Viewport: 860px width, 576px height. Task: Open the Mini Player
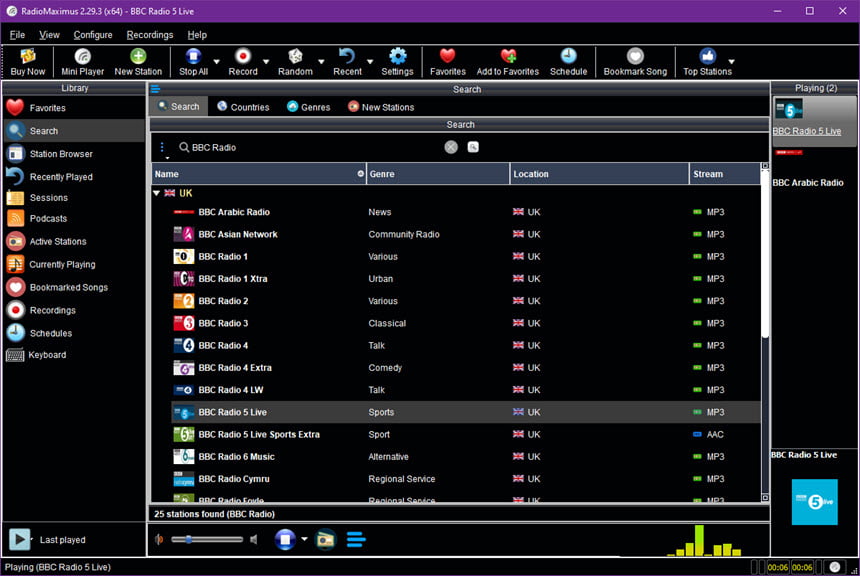coord(82,62)
